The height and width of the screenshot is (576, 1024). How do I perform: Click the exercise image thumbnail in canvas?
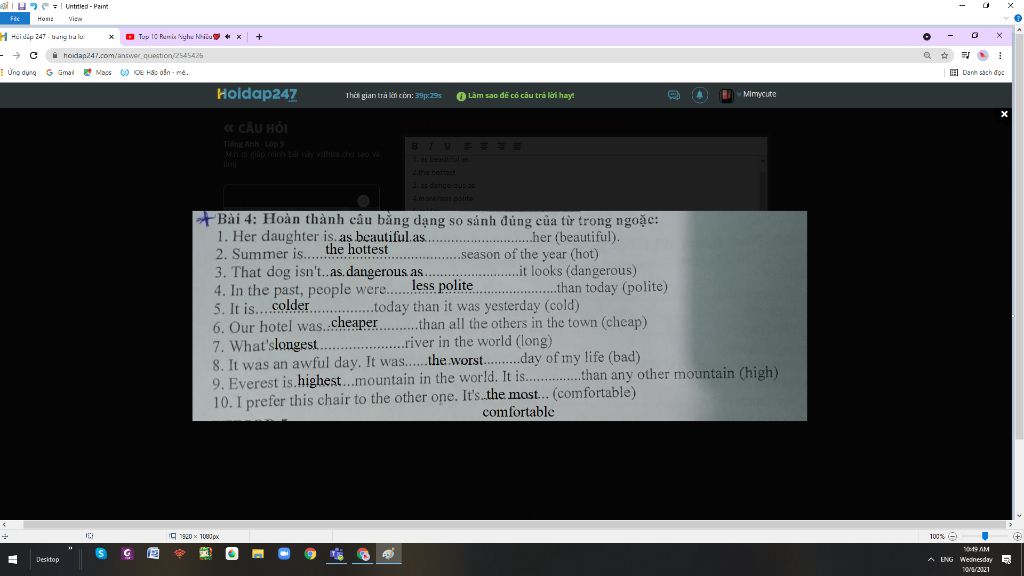pos(500,316)
